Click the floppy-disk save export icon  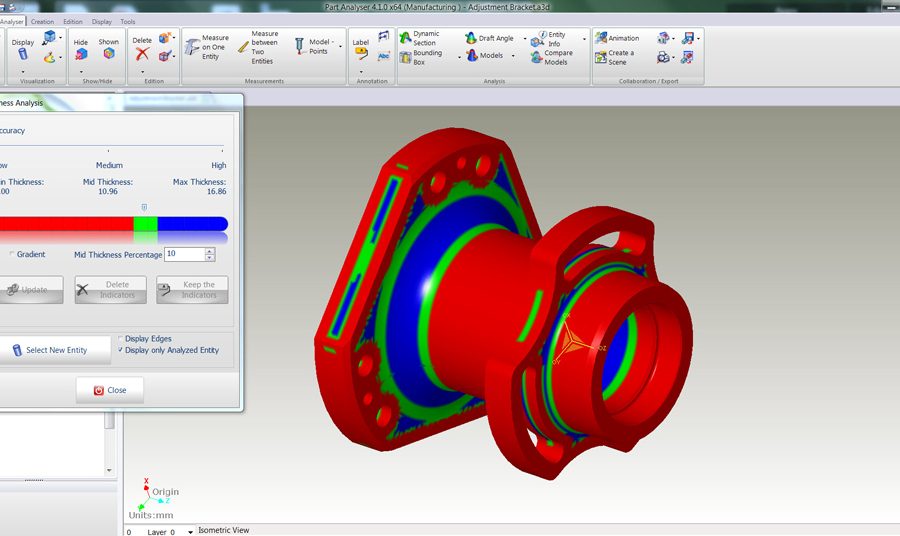pyautogui.click(x=688, y=38)
